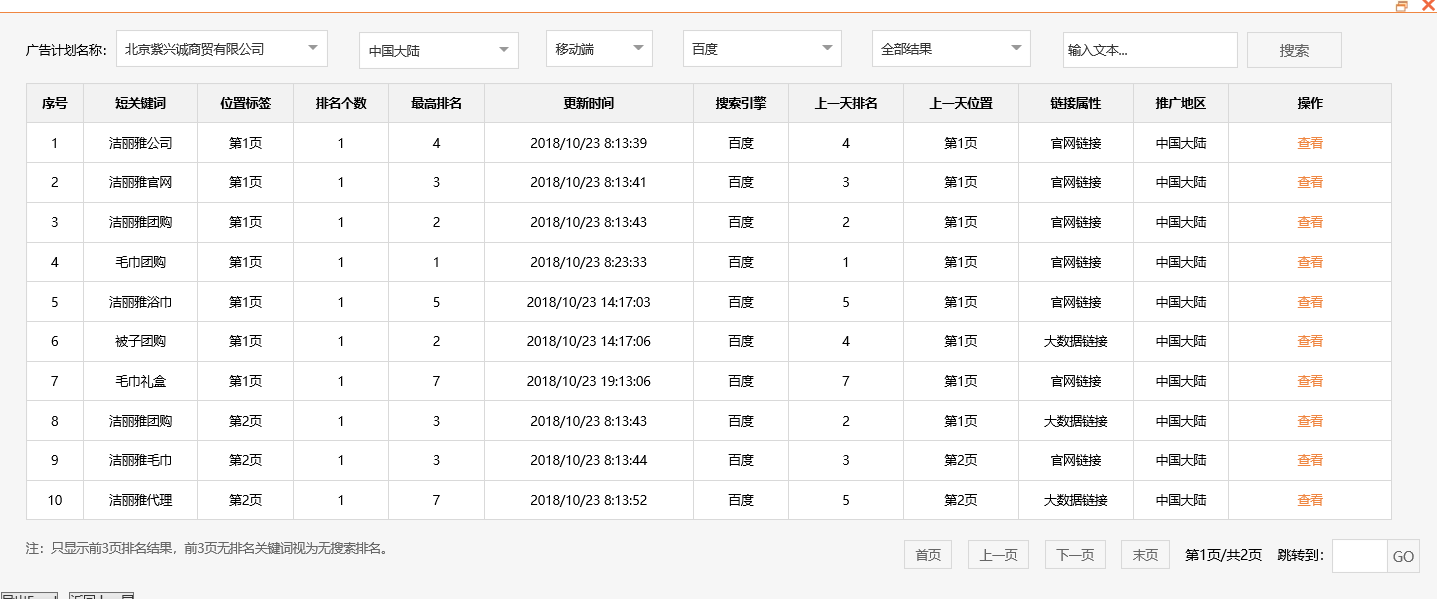Click the 搜索 search button
This screenshot has height=599, width=1437.
[1293, 49]
